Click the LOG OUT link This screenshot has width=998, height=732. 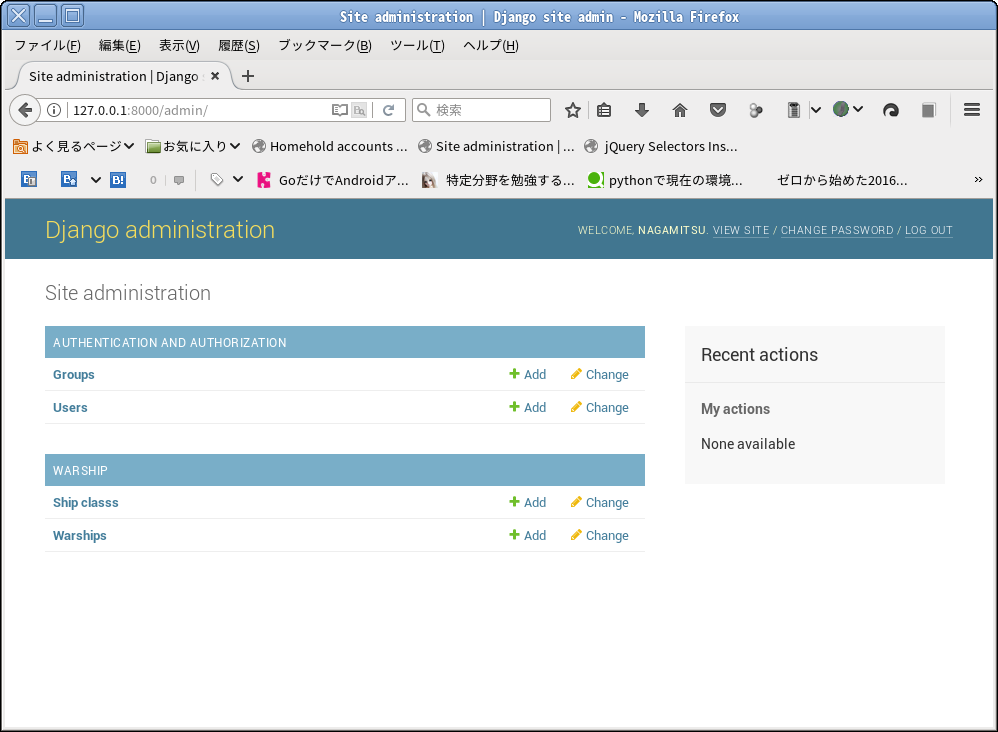[x=929, y=230]
